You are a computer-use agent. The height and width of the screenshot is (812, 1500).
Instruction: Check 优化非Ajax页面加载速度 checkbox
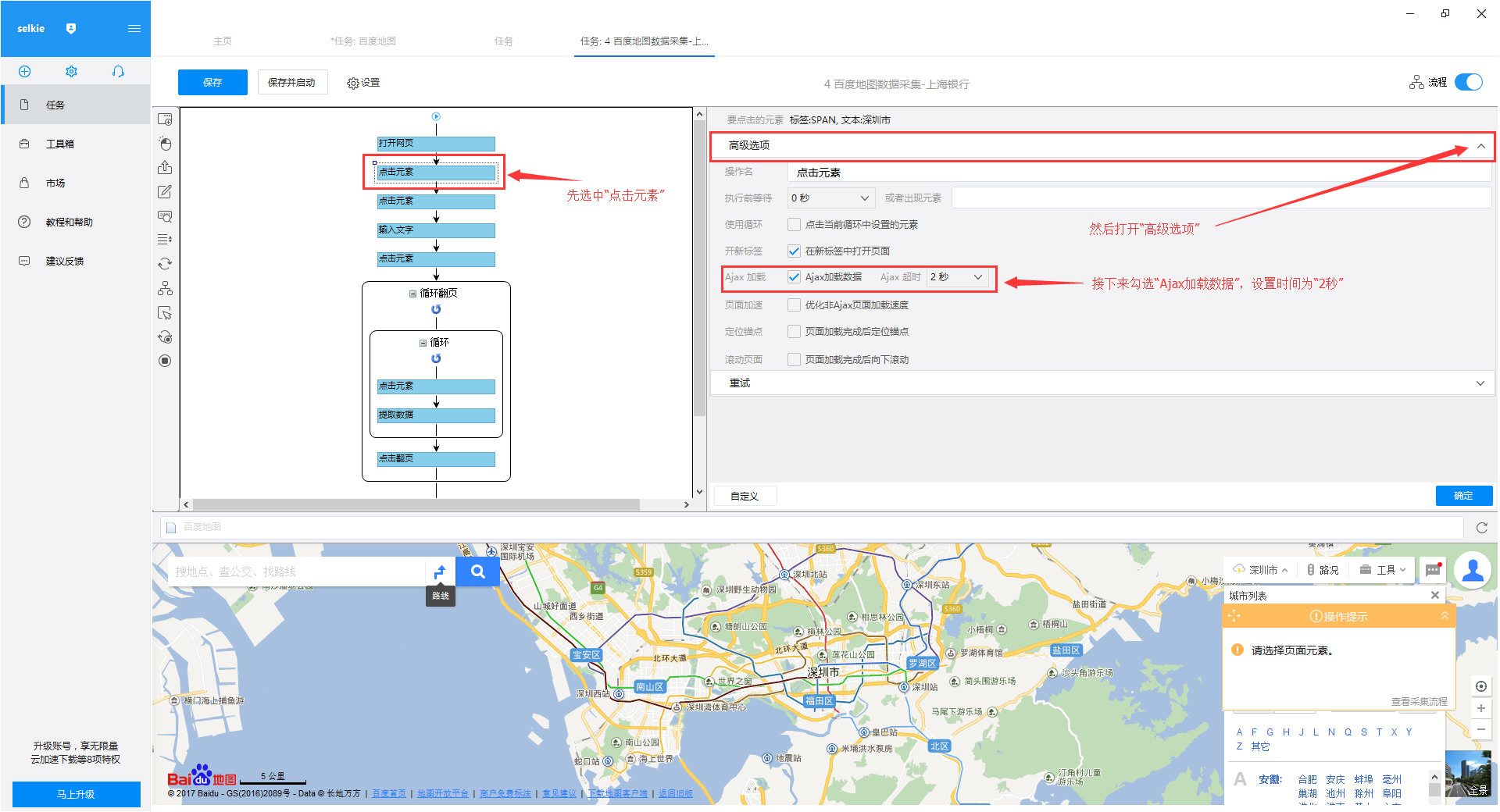(794, 304)
